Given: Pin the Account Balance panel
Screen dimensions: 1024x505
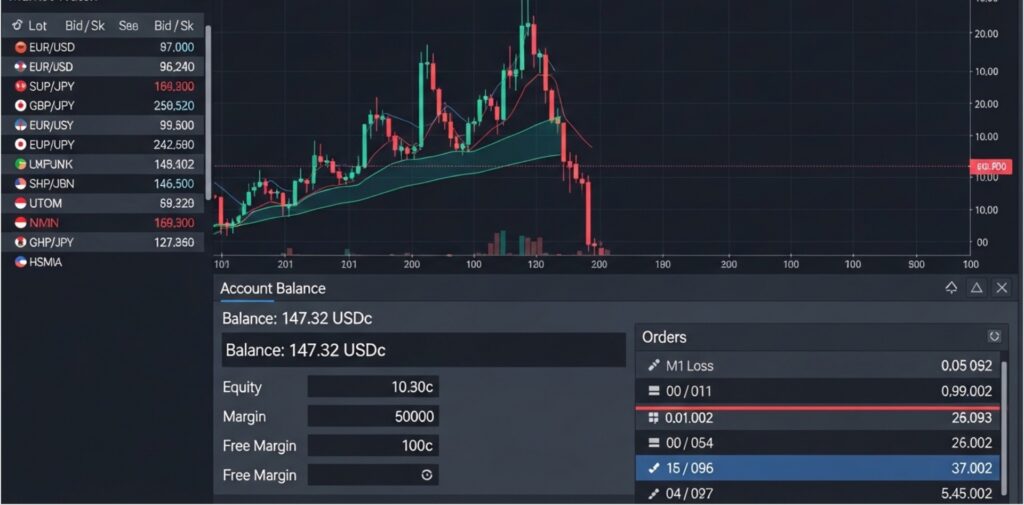Looking at the screenshot, I should pyautogui.click(x=952, y=287).
